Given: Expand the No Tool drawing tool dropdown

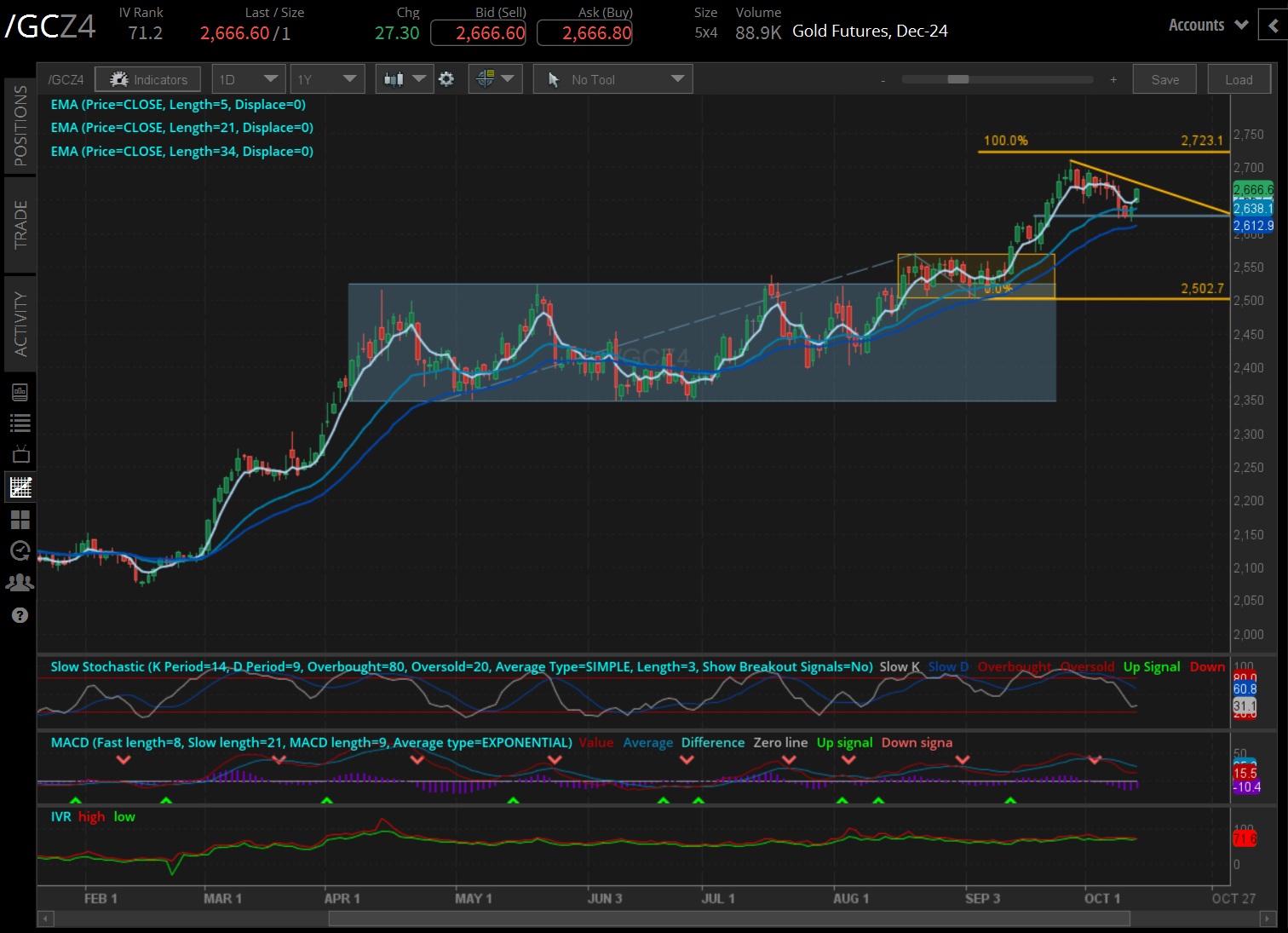Looking at the screenshot, I should [x=612, y=78].
